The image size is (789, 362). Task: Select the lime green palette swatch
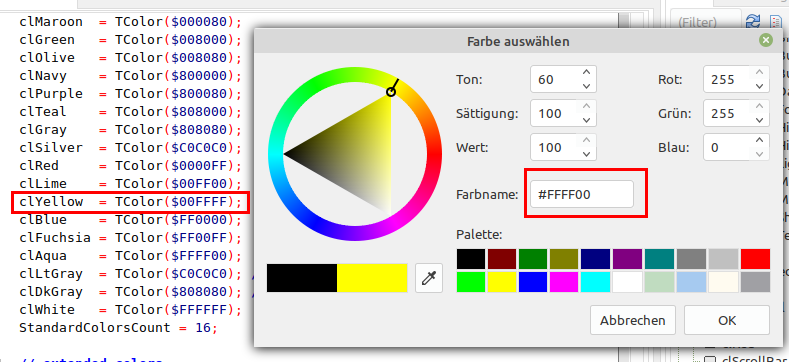tap(470, 282)
